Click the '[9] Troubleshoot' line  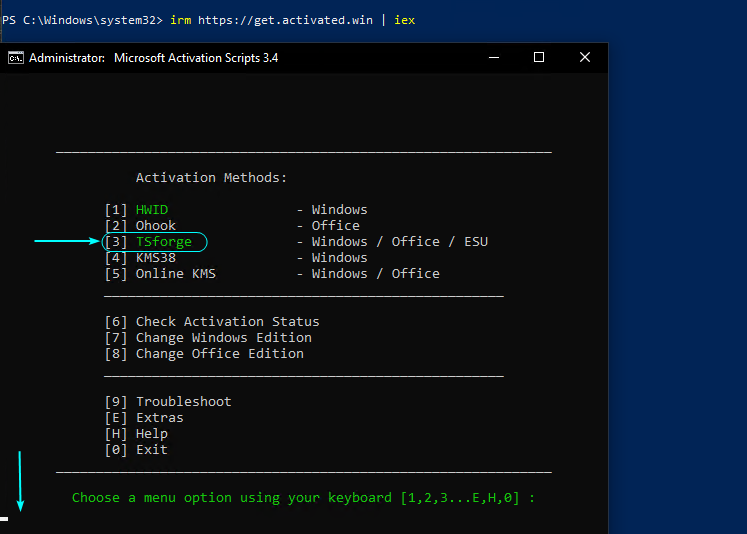168,402
